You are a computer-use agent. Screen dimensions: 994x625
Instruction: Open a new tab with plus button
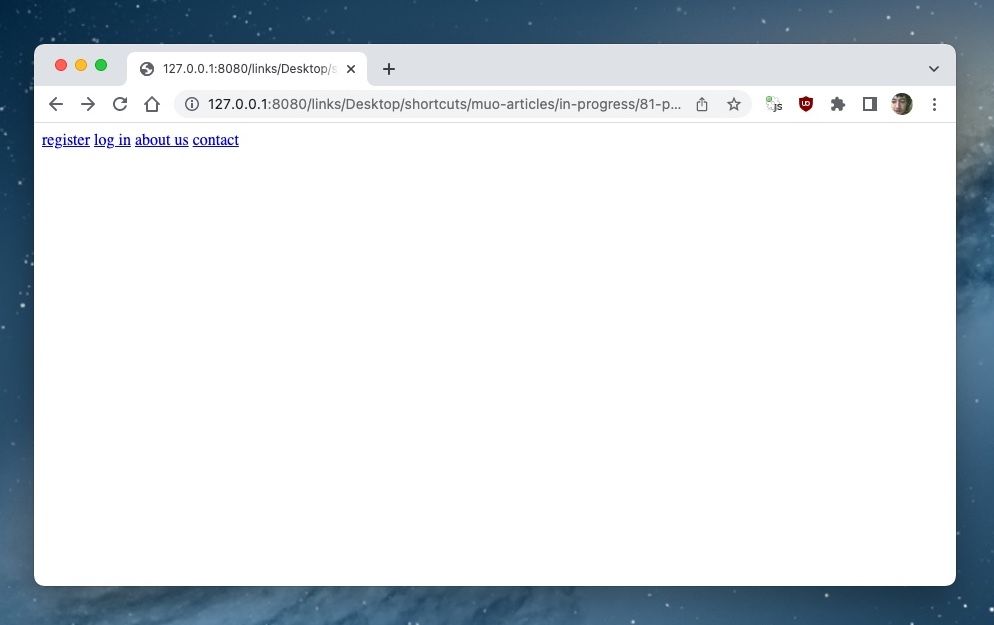click(x=389, y=69)
